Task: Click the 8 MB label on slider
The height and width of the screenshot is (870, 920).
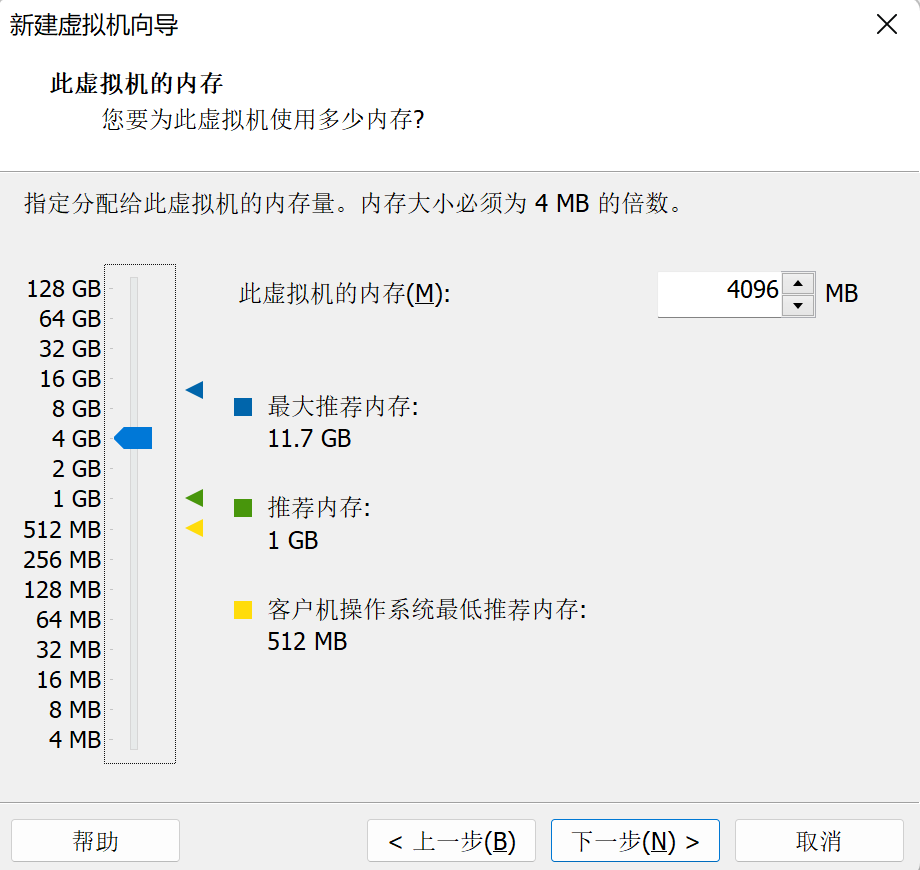Action: (75, 710)
